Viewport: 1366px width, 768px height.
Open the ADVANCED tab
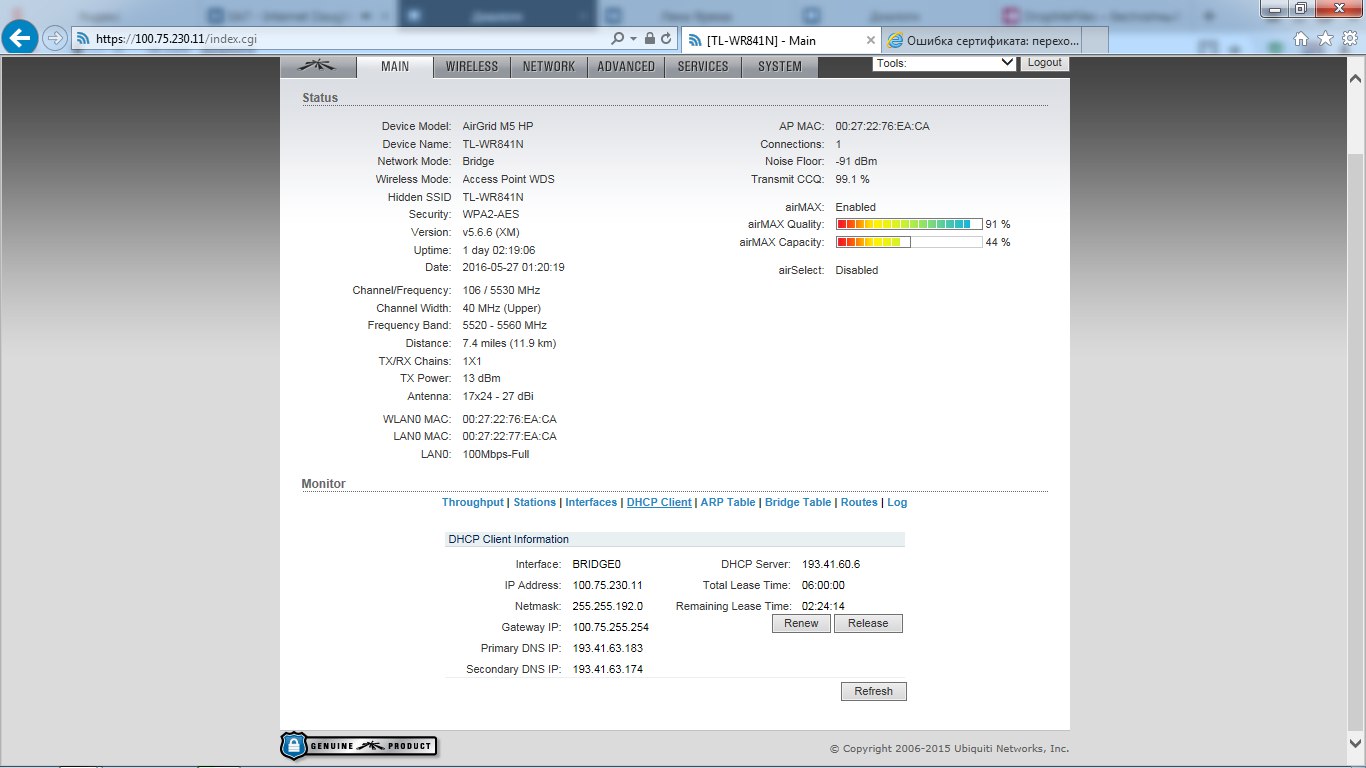626,66
